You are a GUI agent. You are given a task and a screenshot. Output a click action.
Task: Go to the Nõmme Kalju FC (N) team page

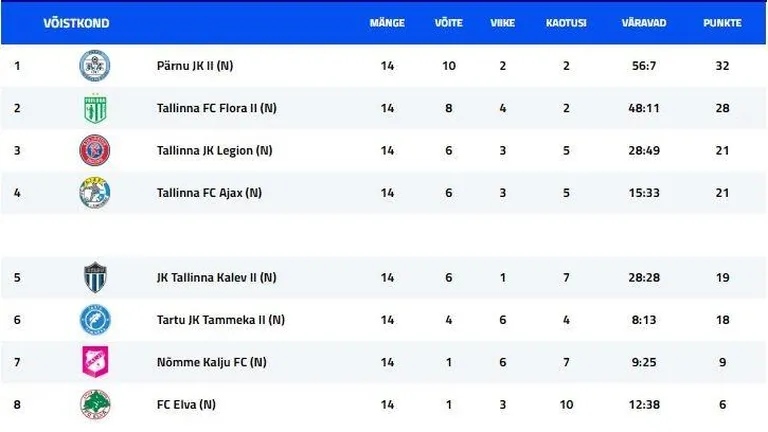point(212,362)
